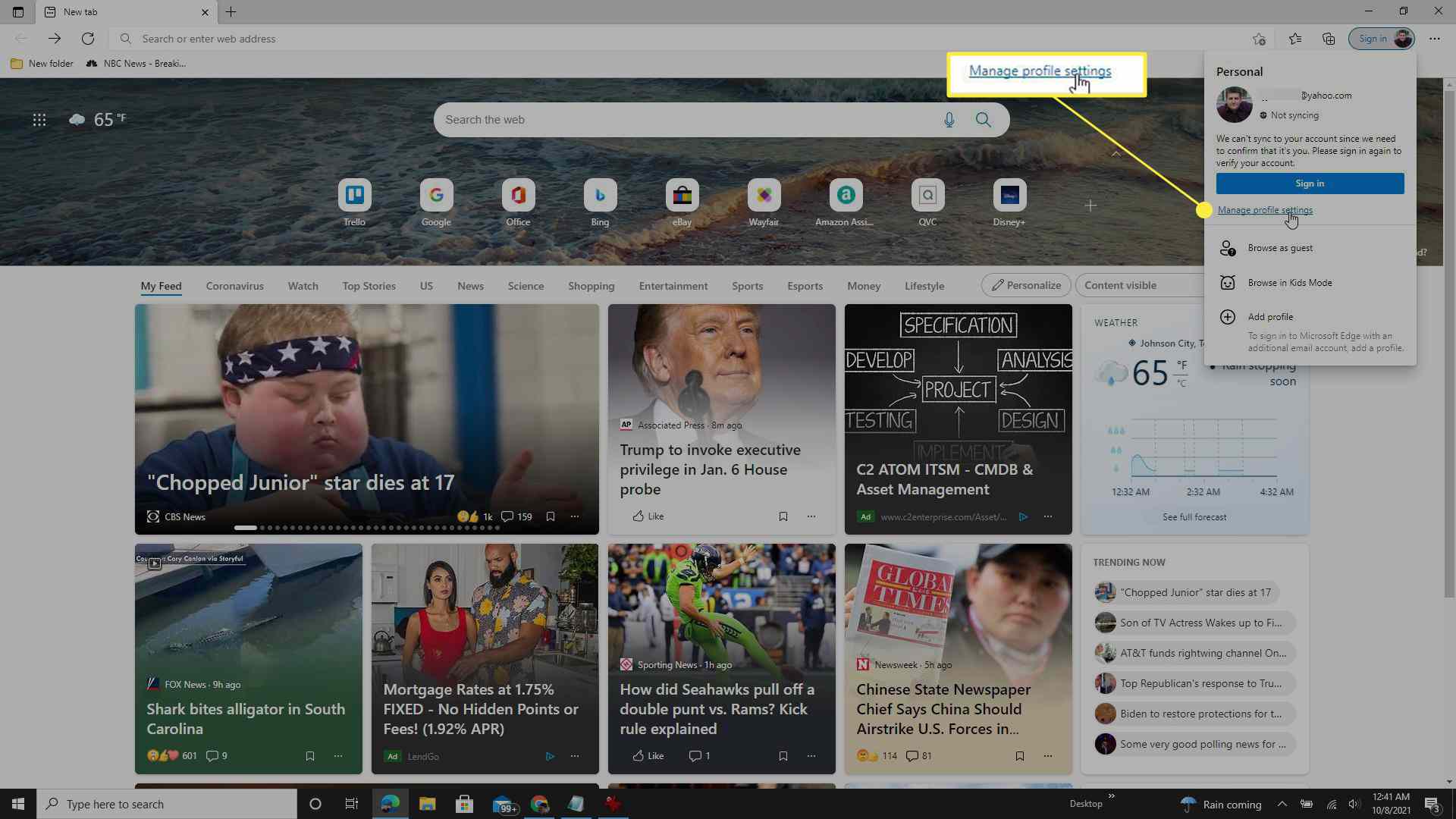
Task: Click Manage profile settings link in panel
Action: point(1265,210)
